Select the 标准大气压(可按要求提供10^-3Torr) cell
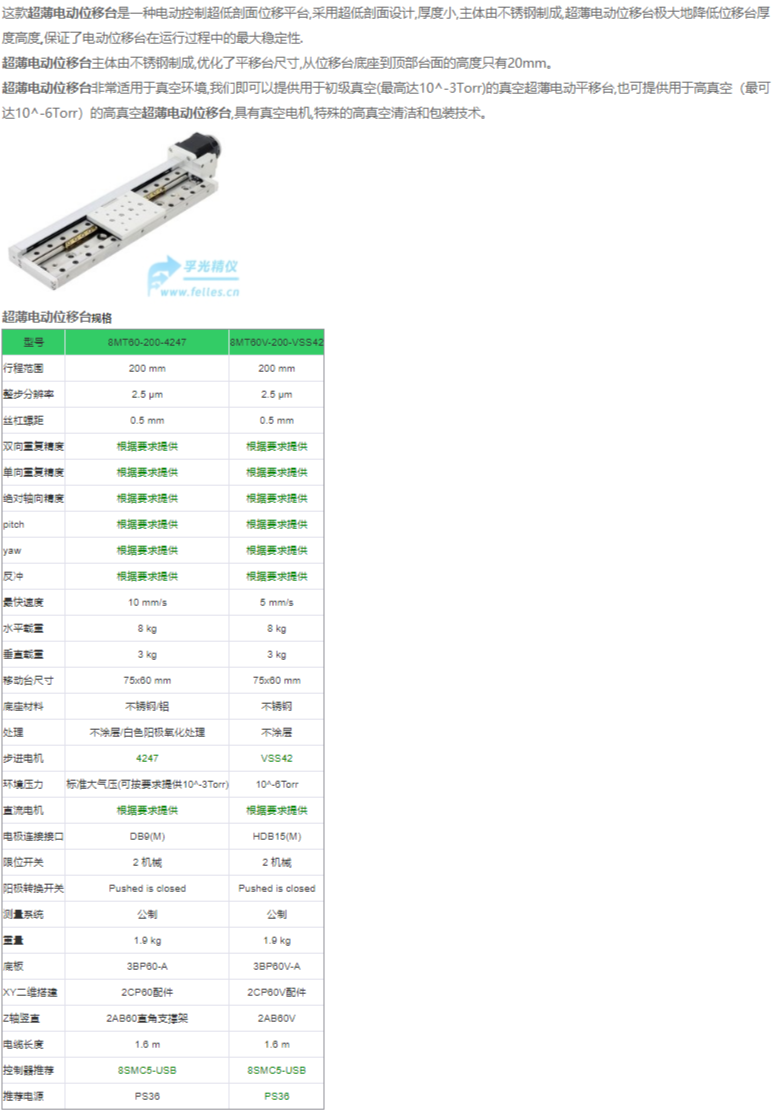The height and width of the screenshot is (1115, 780). [147, 784]
